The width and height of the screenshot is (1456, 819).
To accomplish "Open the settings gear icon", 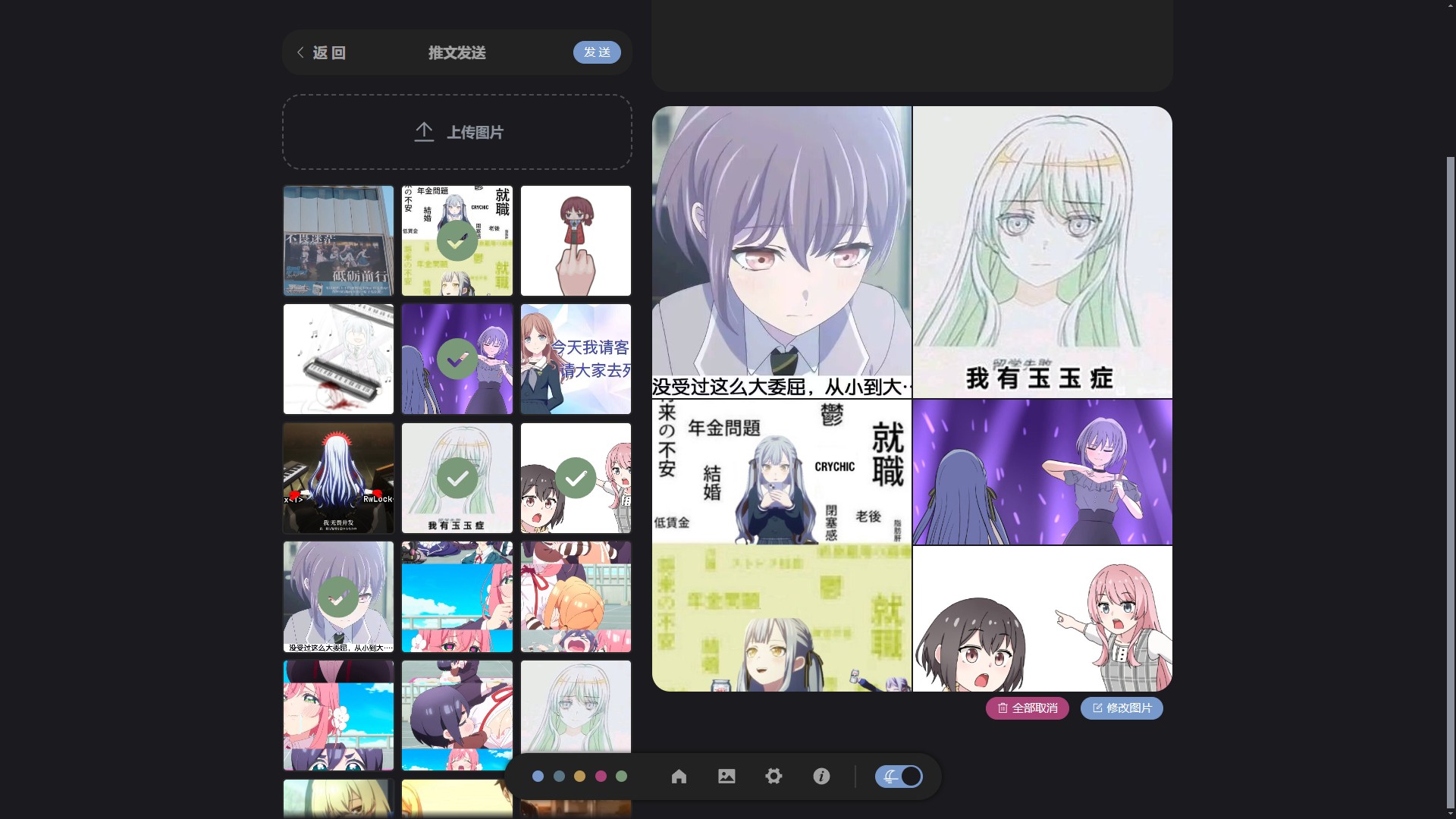I will [x=773, y=776].
